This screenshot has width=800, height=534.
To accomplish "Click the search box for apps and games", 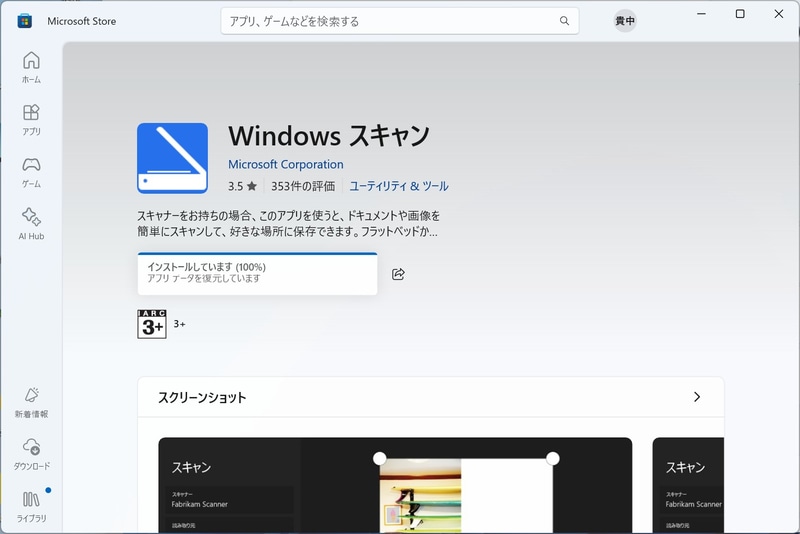I will [x=399, y=21].
